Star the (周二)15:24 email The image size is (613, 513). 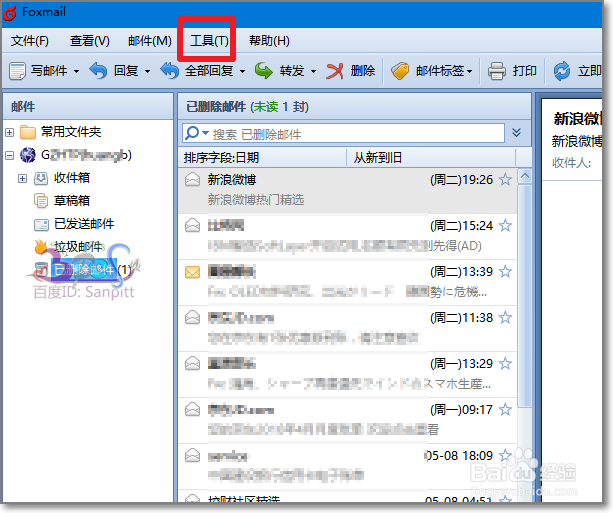point(505,226)
